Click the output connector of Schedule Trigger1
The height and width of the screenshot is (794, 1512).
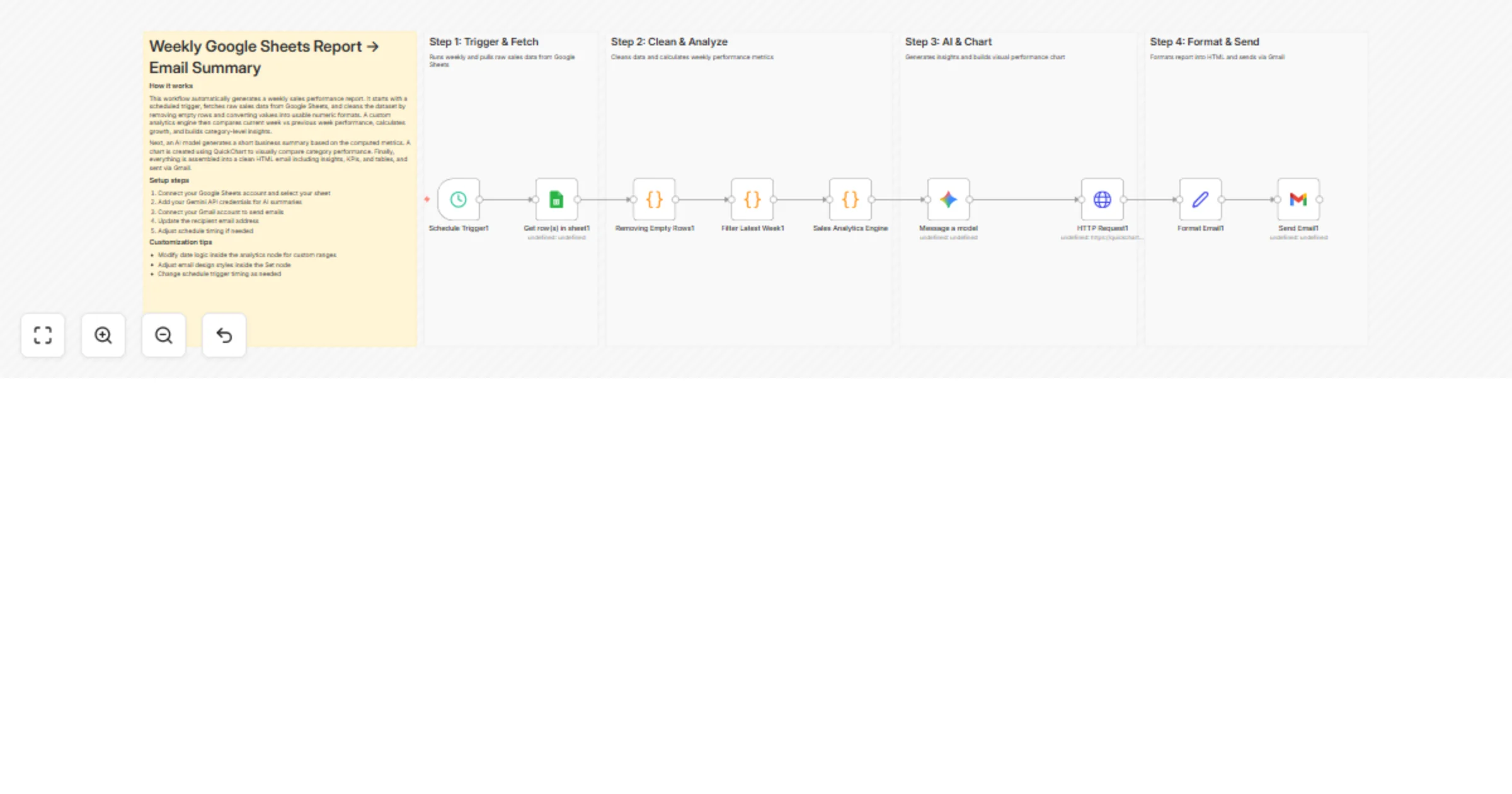coord(480,200)
